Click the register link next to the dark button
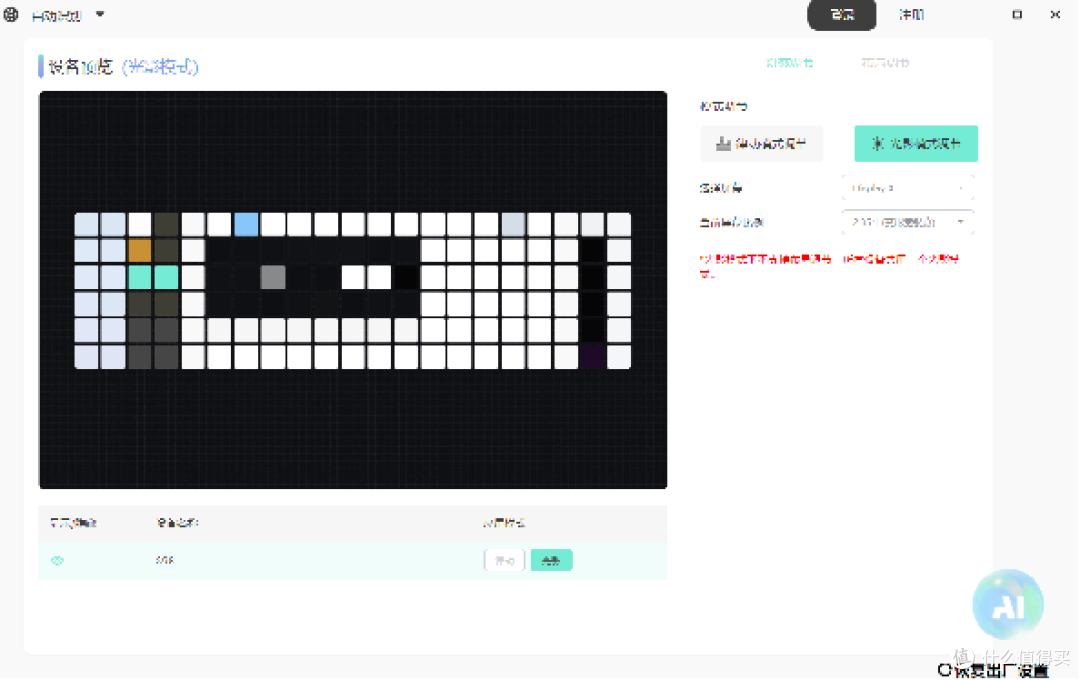Viewport: 1080px width, 680px height. click(911, 14)
